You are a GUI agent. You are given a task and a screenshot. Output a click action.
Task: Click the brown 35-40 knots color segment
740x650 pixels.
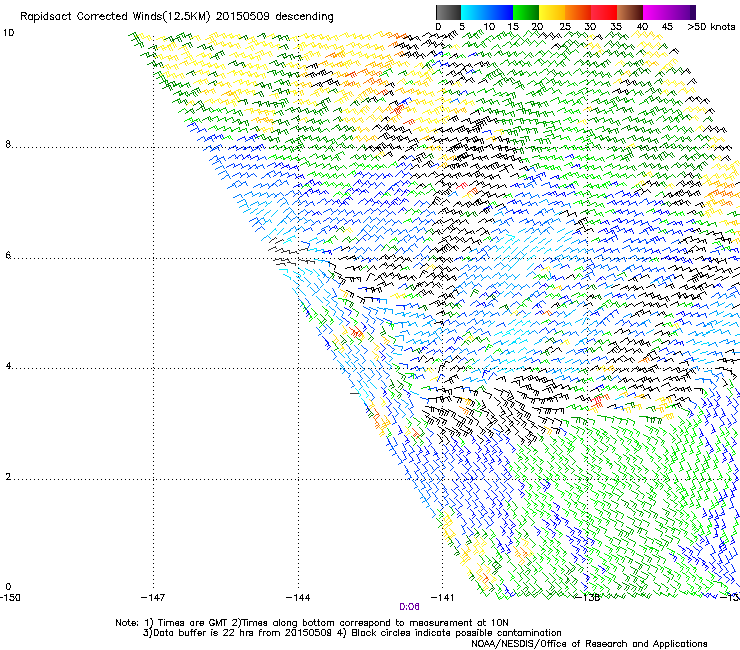[x=630, y=12]
